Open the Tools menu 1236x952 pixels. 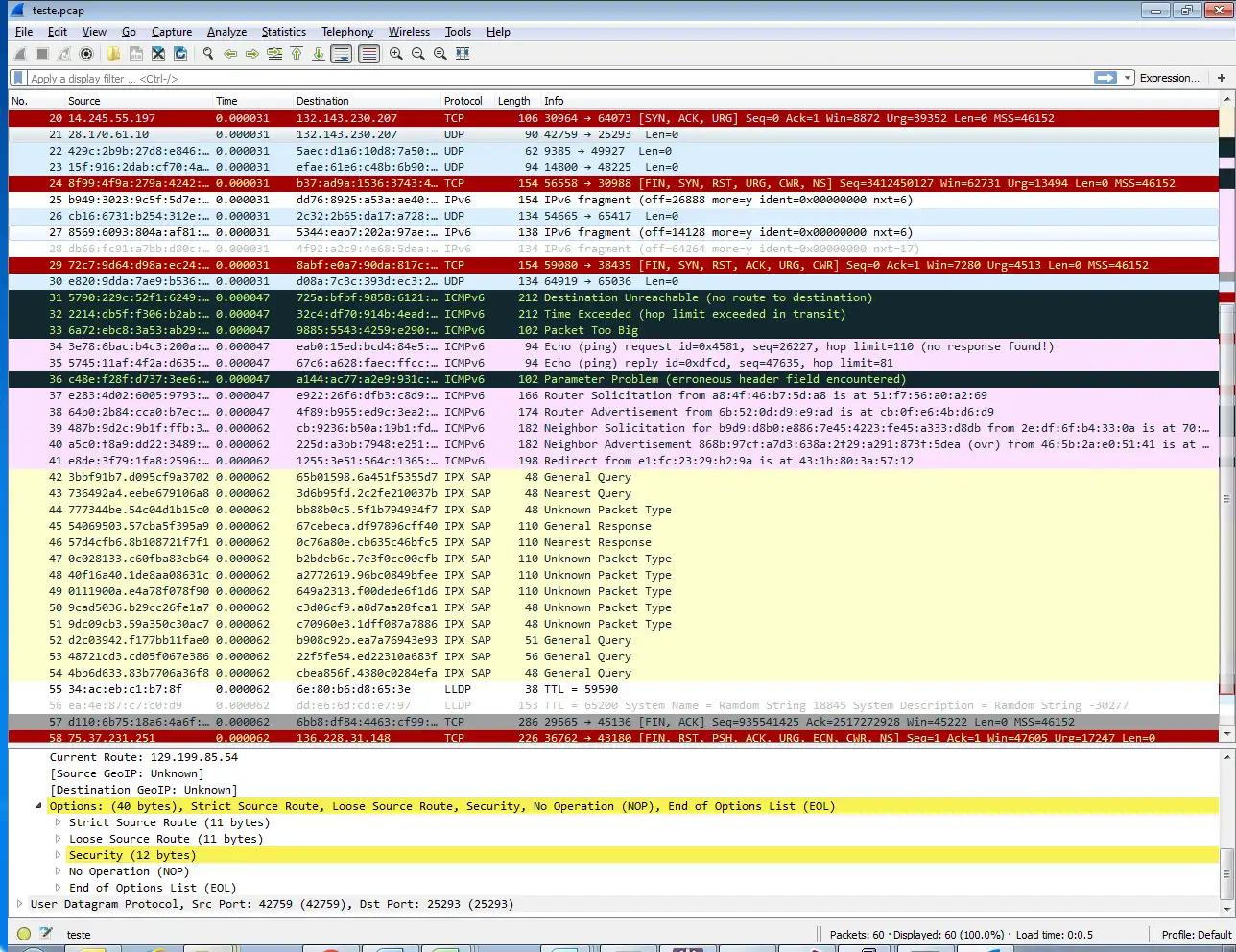pyautogui.click(x=458, y=32)
